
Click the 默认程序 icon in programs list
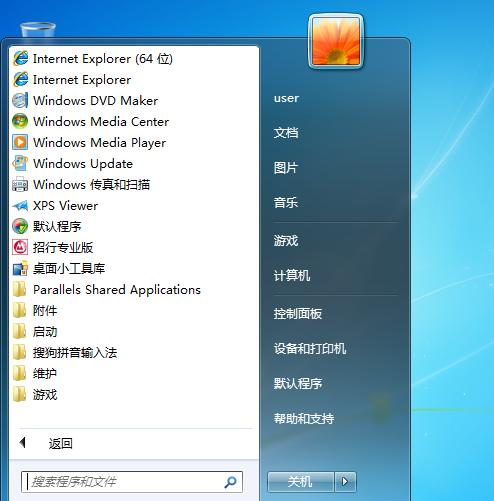(x=20, y=227)
